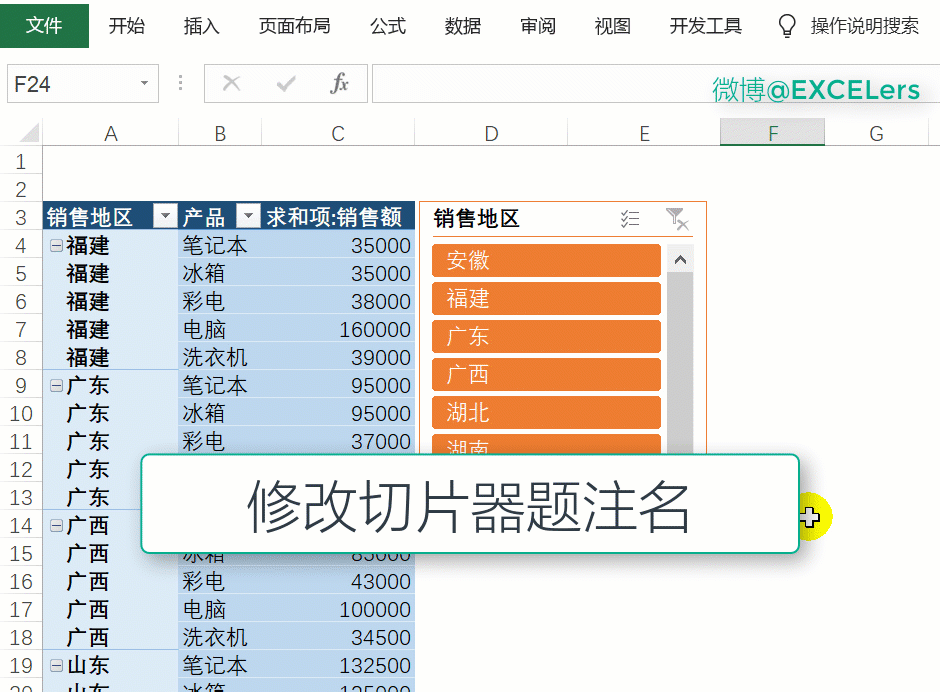Click the insert function fx icon
Image resolution: width=940 pixels, height=692 pixels.
coord(340,84)
